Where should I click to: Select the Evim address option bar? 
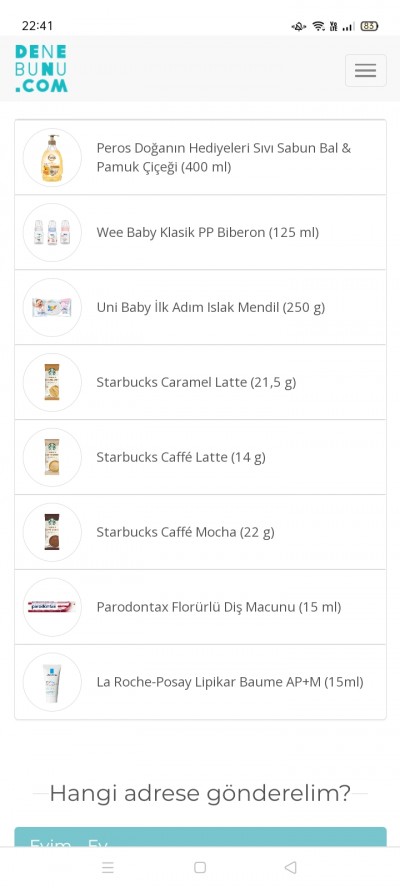pyautogui.click(x=201, y=837)
